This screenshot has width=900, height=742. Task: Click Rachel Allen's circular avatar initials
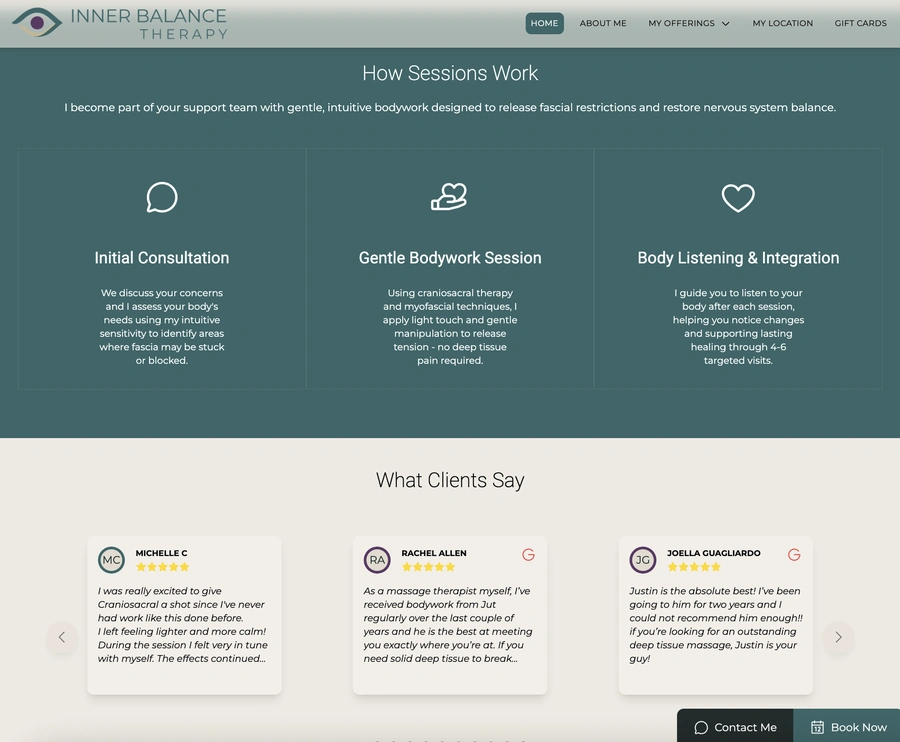[x=377, y=560]
